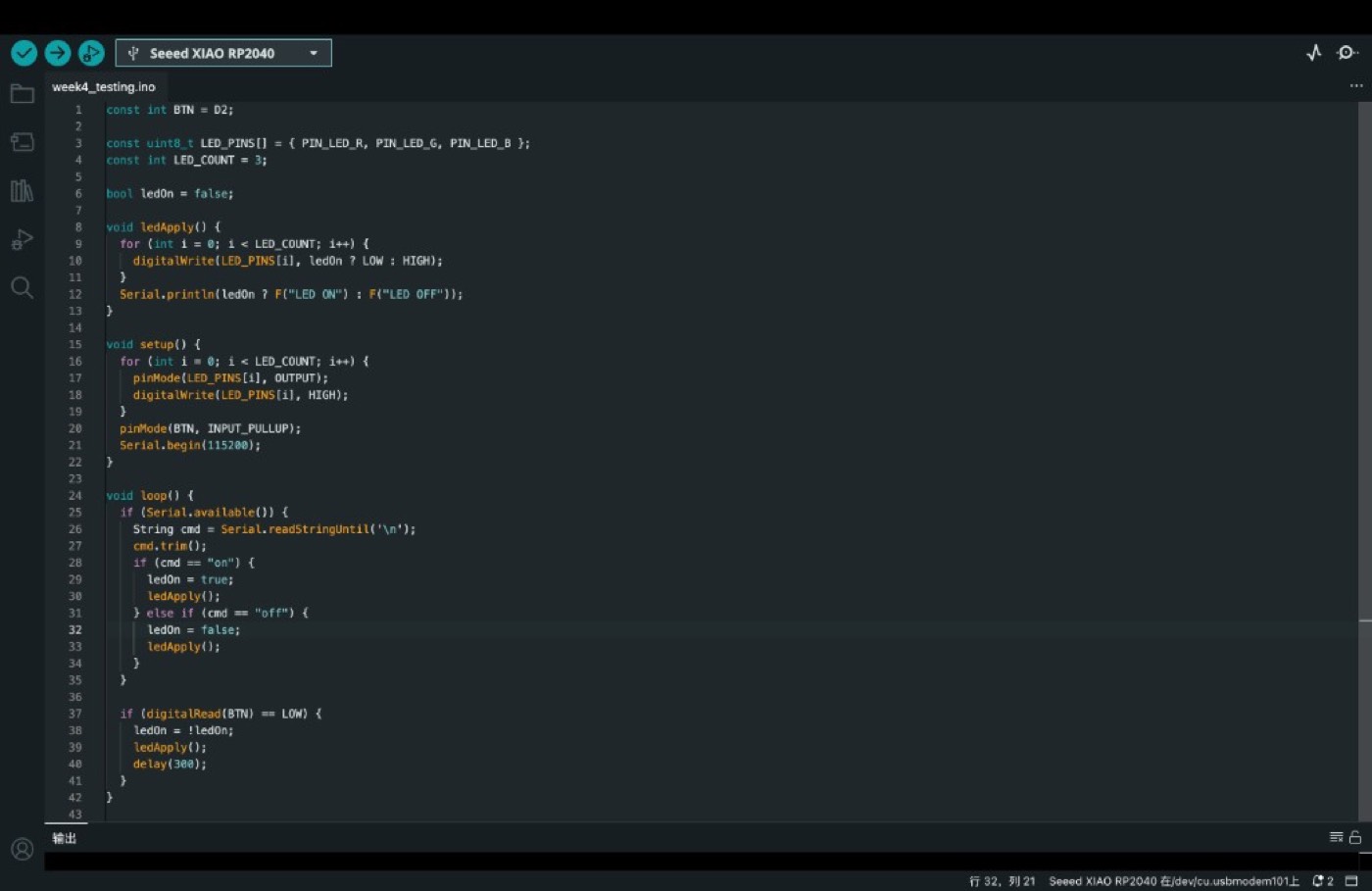This screenshot has width=1372, height=891.
Task: Toggle the output scroll lock icon
Action: 1355,837
